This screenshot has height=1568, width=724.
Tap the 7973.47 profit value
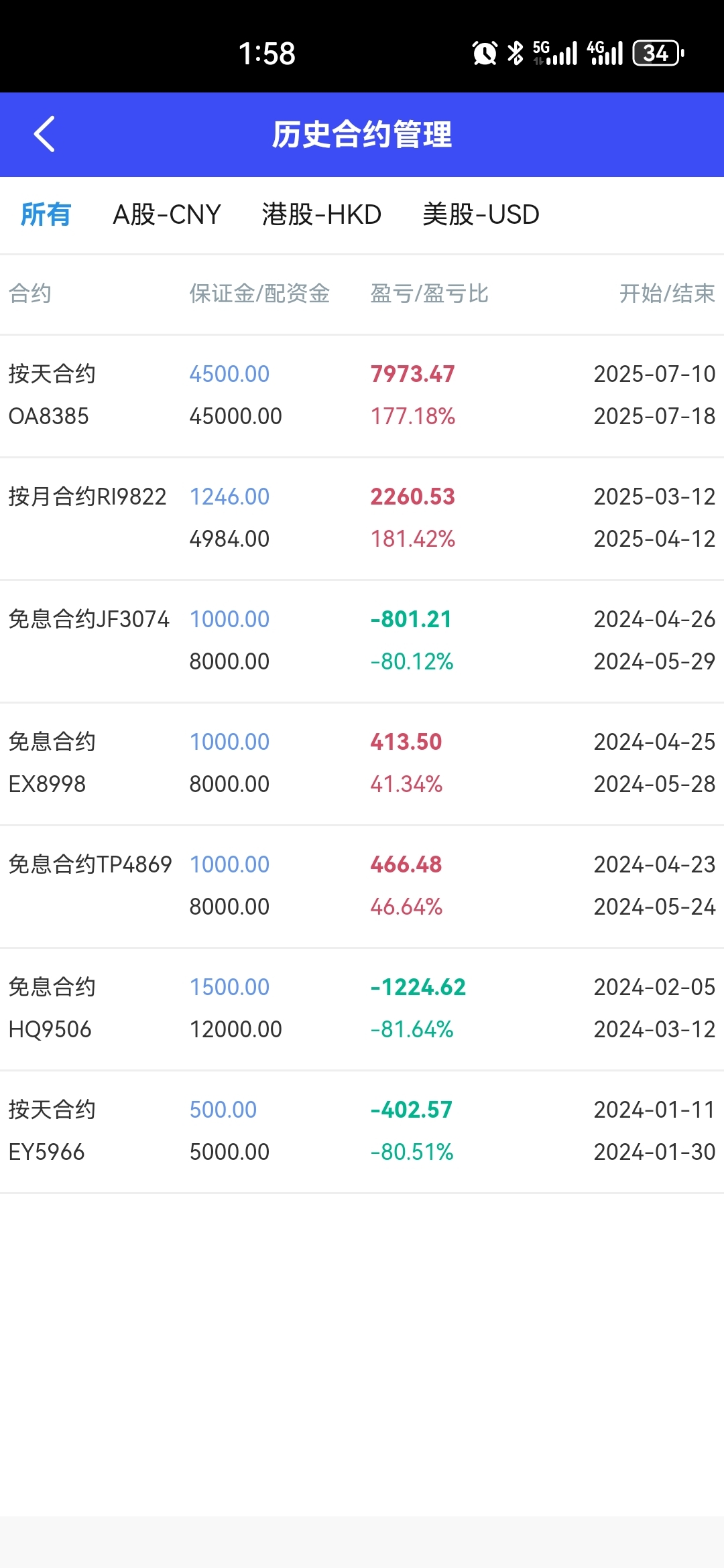coord(412,374)
